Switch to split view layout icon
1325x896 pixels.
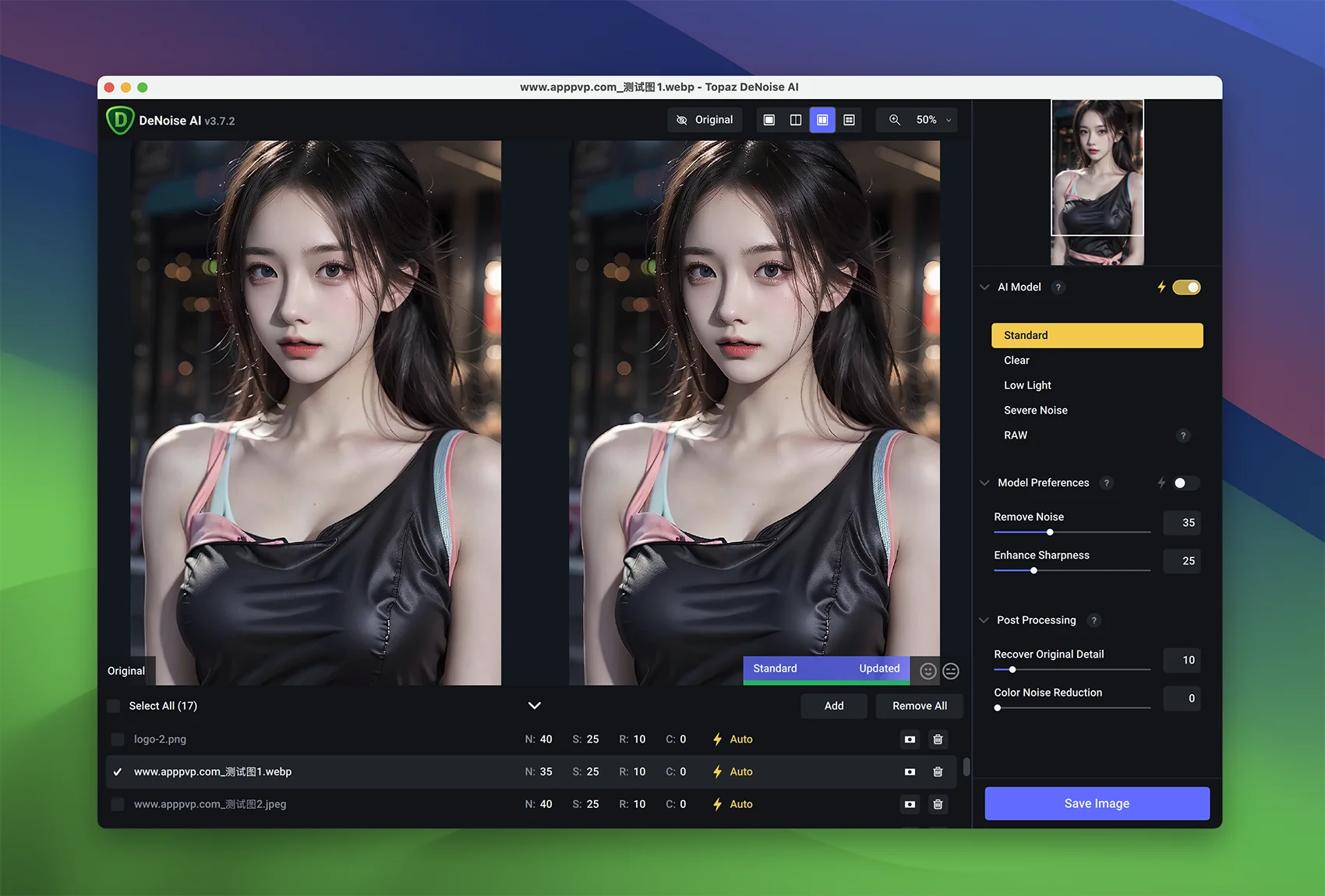point(796,120)
